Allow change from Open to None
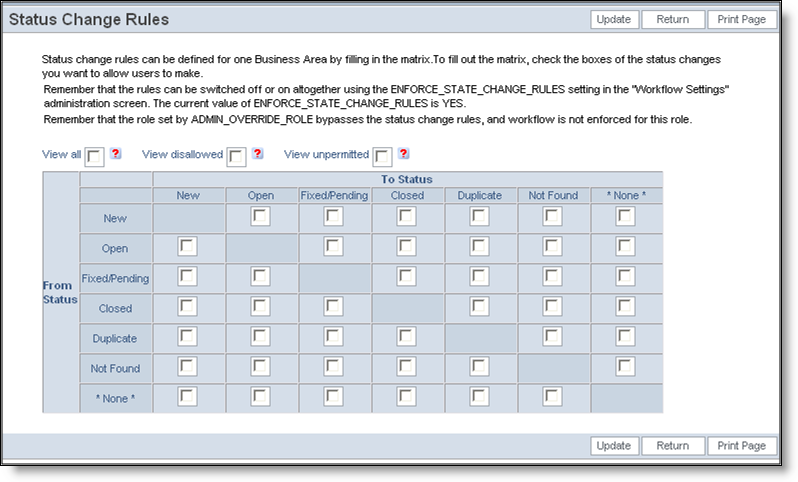The height and width of the screenshot is (482, 798). 625,246
